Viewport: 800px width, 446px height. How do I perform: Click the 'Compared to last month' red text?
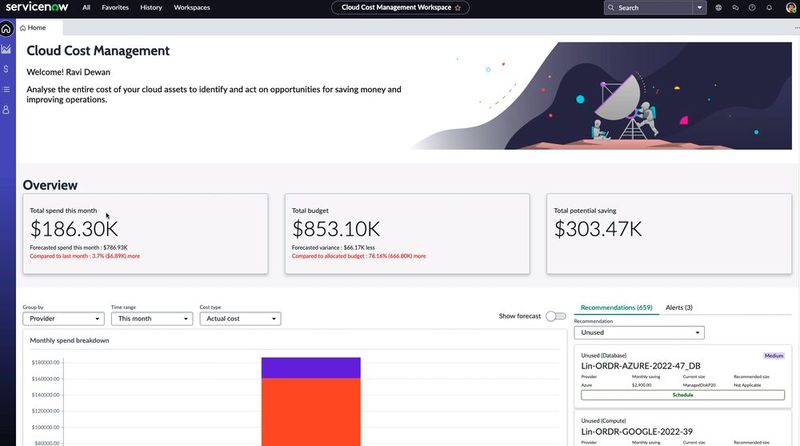click(x=85, y=256)
